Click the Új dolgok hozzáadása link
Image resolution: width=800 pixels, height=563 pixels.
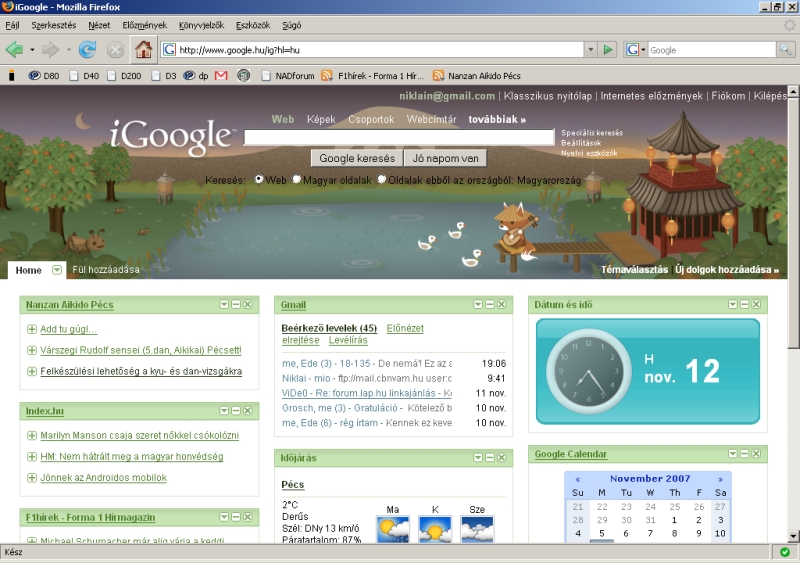727,270
